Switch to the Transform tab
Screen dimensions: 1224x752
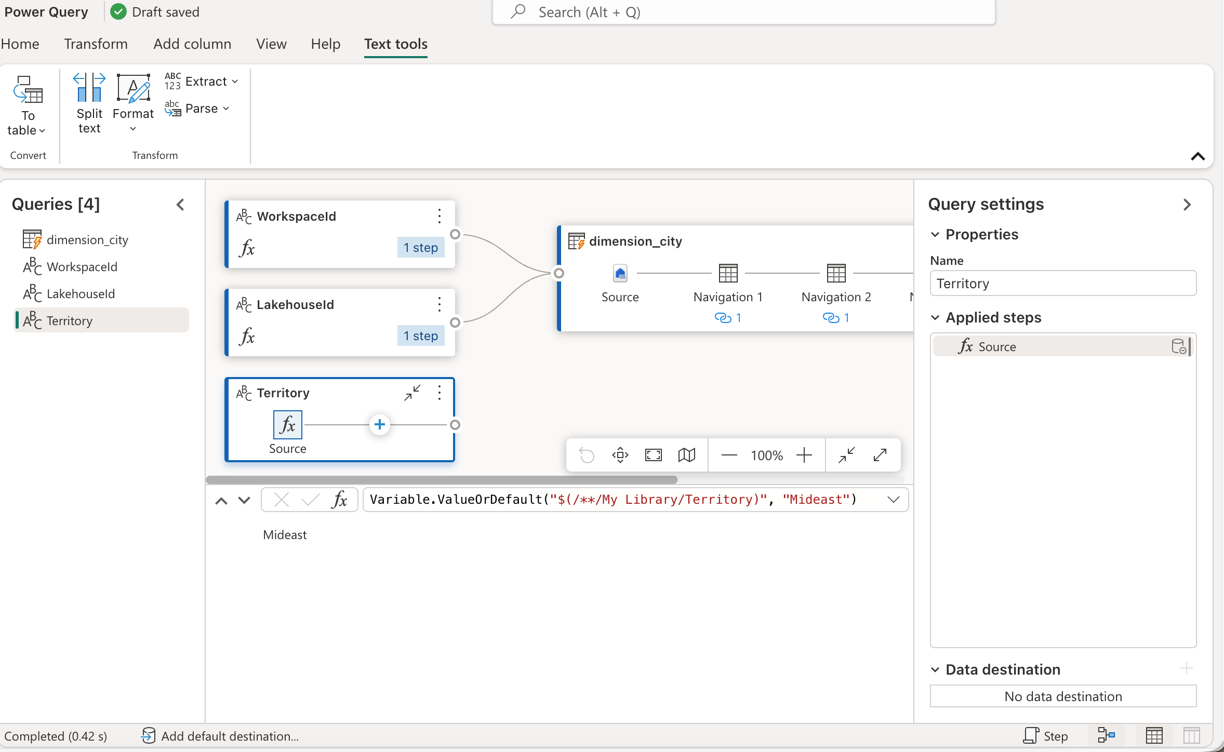coord(95,44)
